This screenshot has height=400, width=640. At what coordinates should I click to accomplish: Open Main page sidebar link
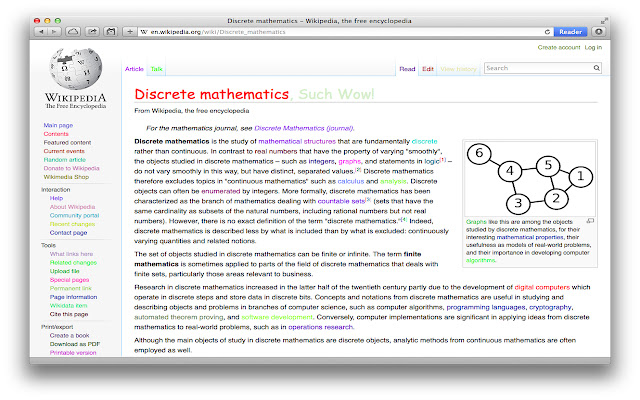(58, 125)
